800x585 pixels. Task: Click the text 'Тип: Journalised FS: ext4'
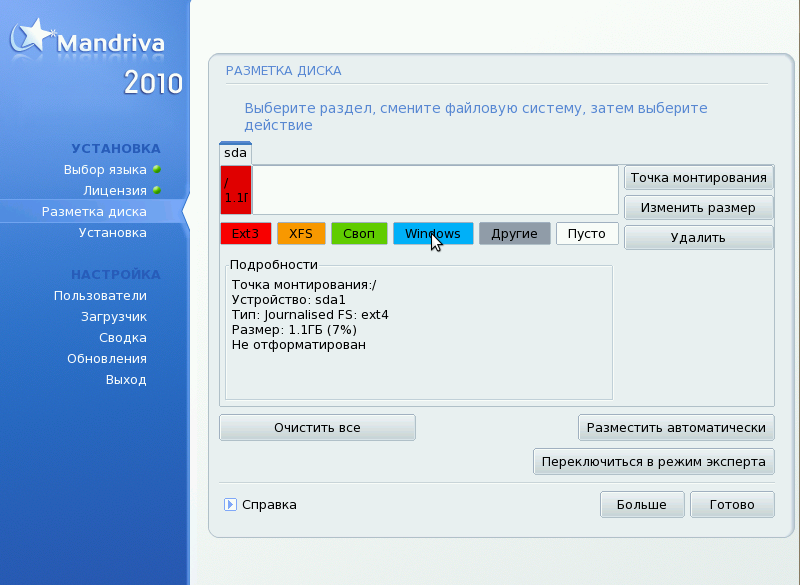[310, 315]
